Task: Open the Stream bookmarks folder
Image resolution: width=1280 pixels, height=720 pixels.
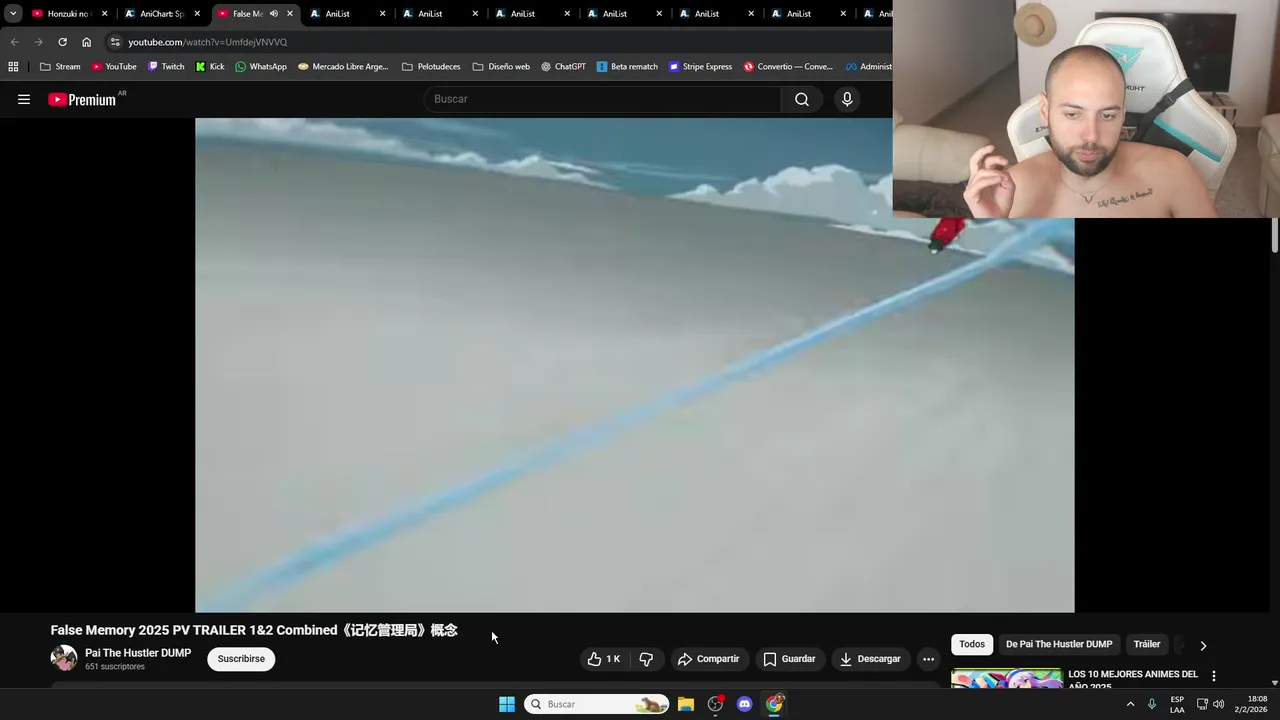Action: tap(60, 67)
